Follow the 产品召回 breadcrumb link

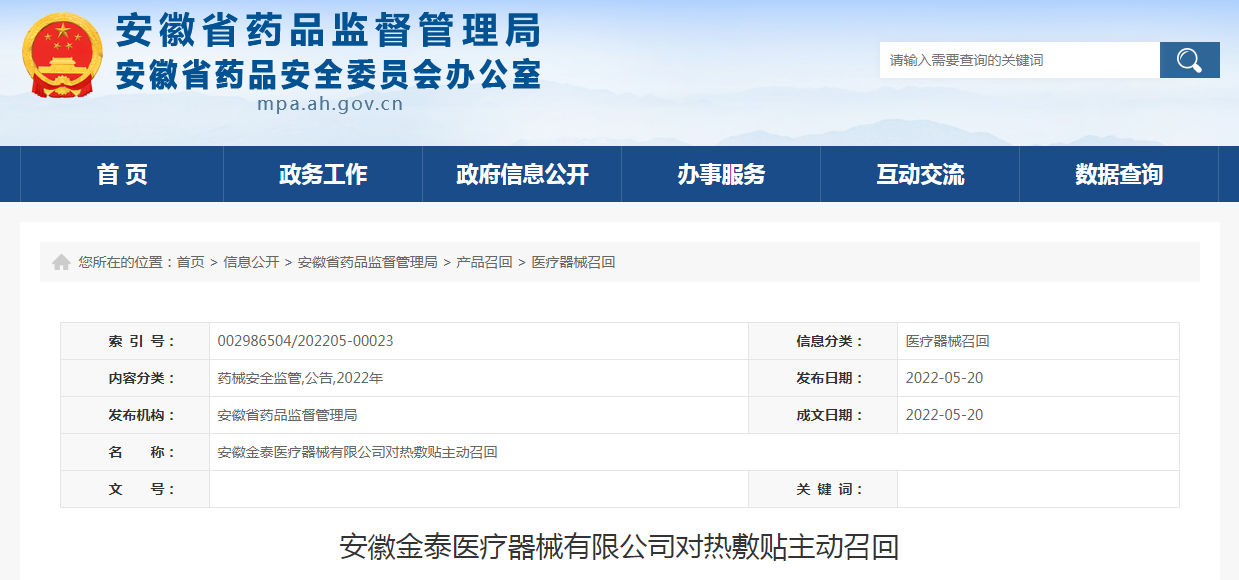(x=484, y=262)
